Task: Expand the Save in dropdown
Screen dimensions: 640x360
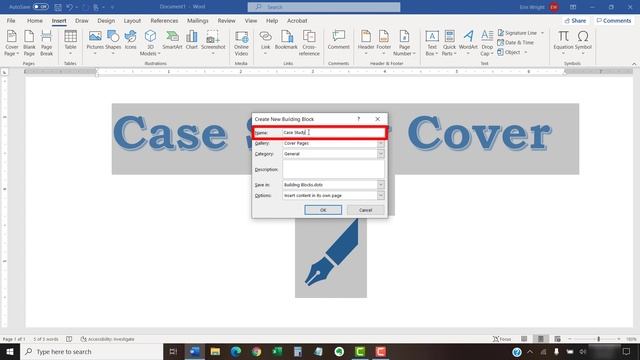Action: point(380,185)
